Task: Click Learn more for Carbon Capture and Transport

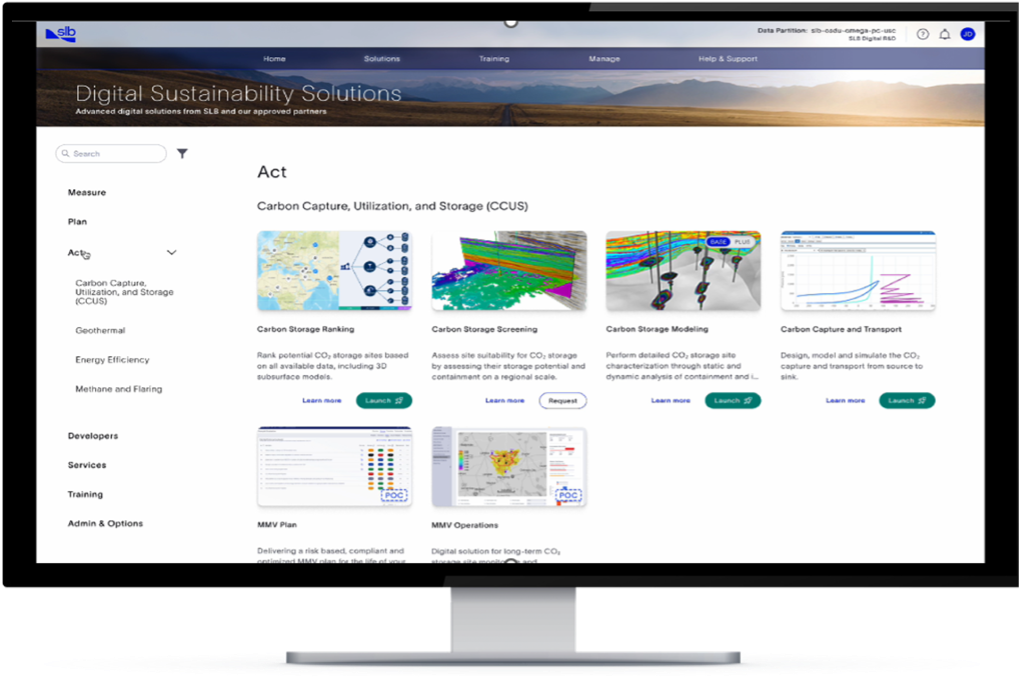Action: tap(846, 401)
